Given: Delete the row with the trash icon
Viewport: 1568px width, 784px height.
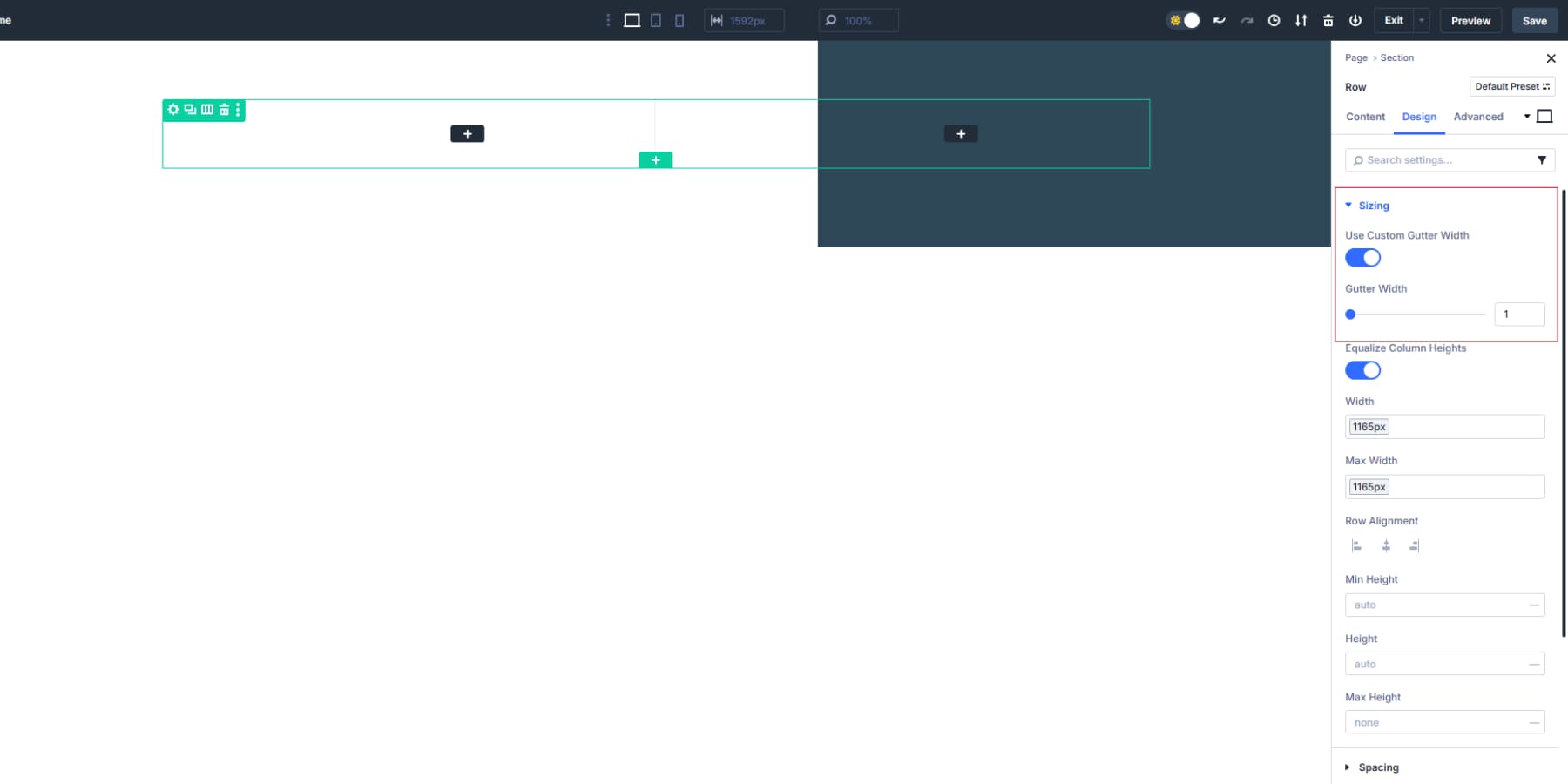Looking at the screenshot, I should (223, 110).
